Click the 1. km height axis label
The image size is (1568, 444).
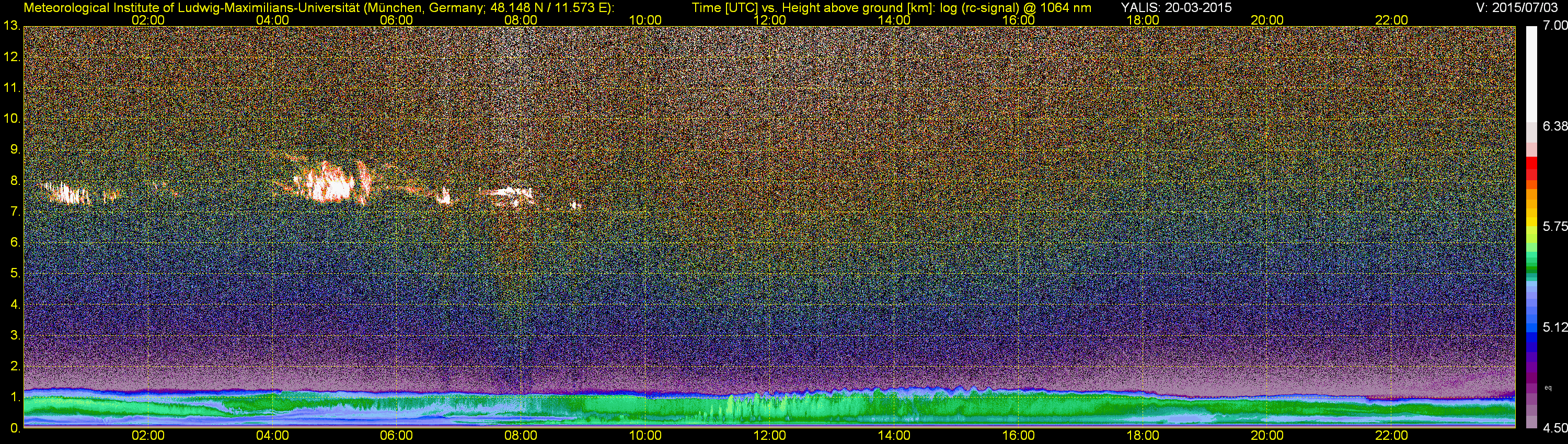click(15, 397)
